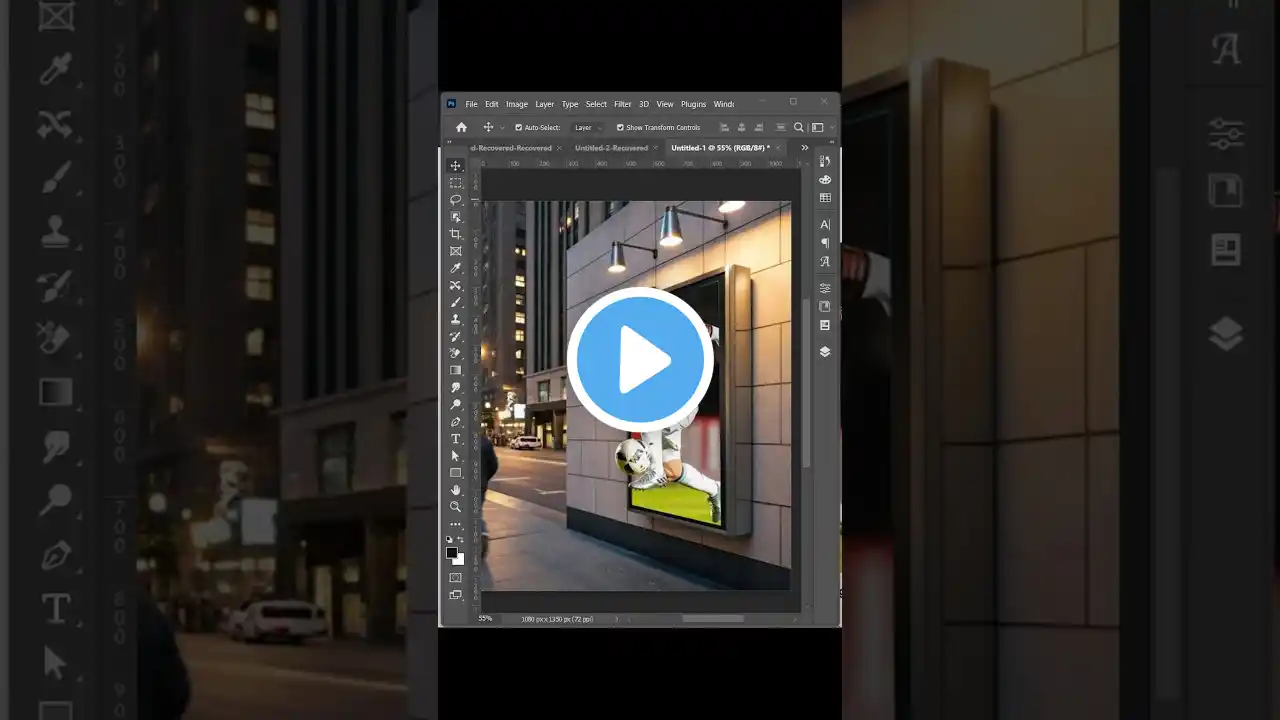This screenshot has width=1280, height=720.
Task: Close the Untitled-1 document tab
Action: [778, 148]
